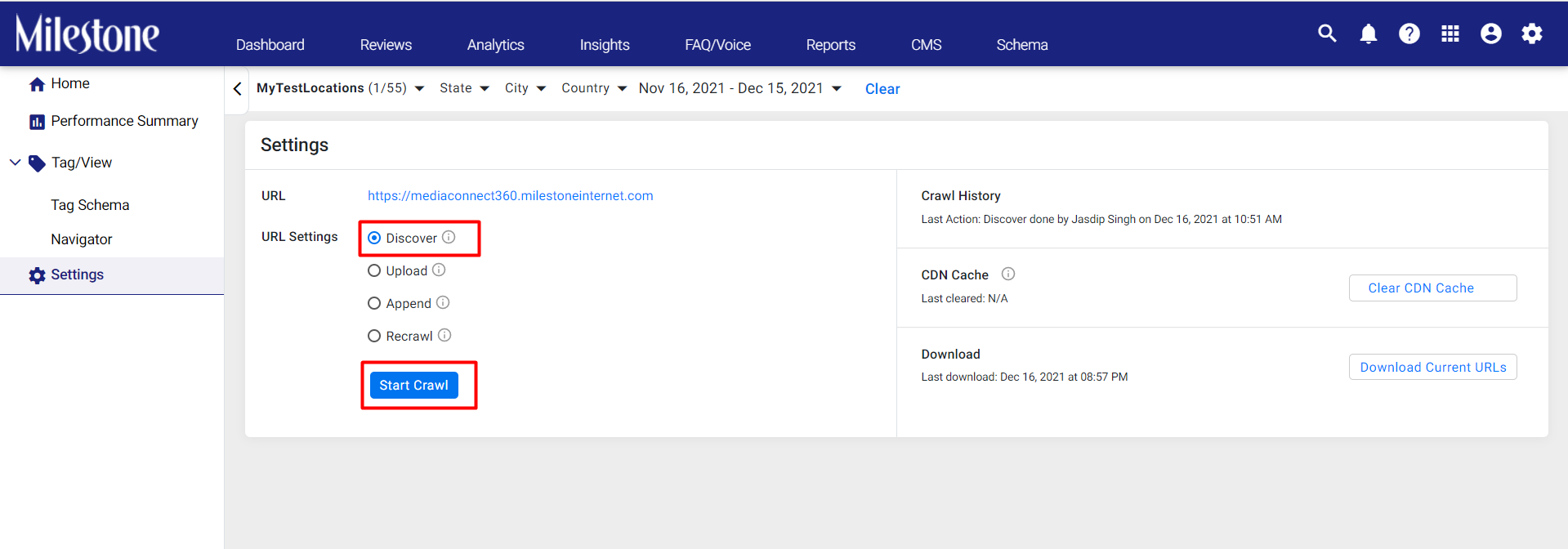Open the header settings gear icon
Image resolution: width=1568 pixels, height=549 pixels.
pyautogui.click(x=1532, y=33)
